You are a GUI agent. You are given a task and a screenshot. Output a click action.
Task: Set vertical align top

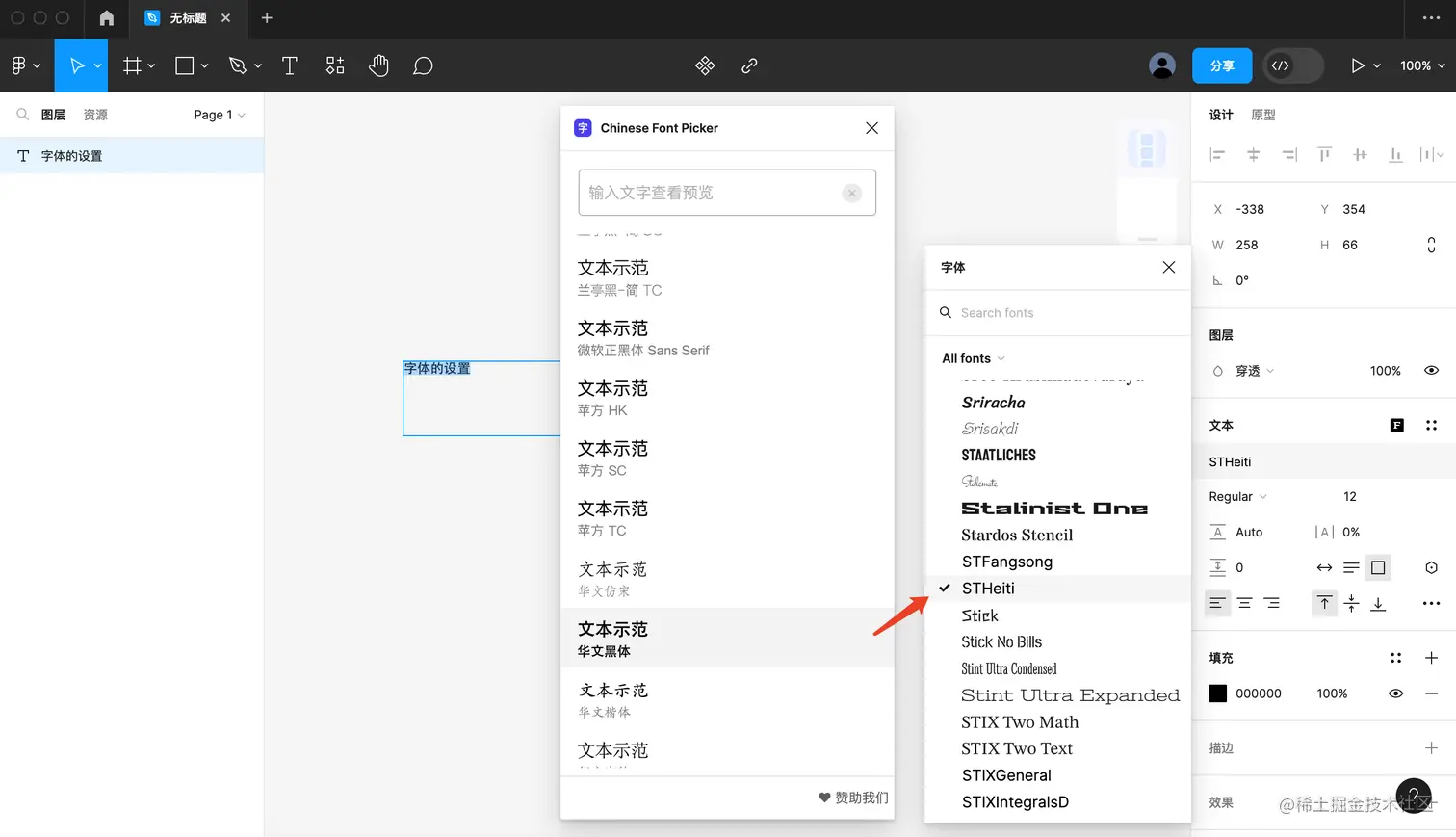(1324, 603)
